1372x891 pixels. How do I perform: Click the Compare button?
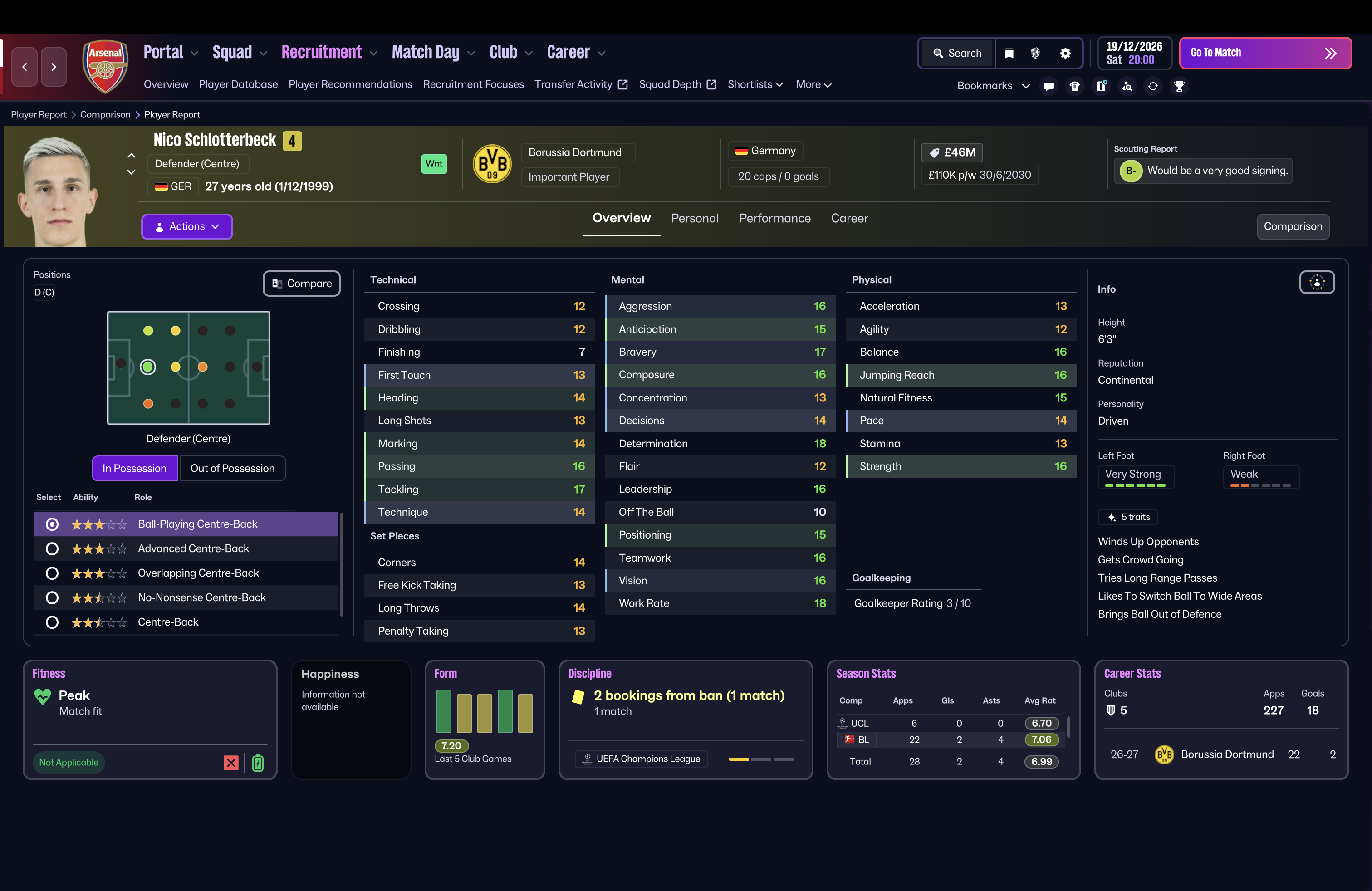click(302, 284)
